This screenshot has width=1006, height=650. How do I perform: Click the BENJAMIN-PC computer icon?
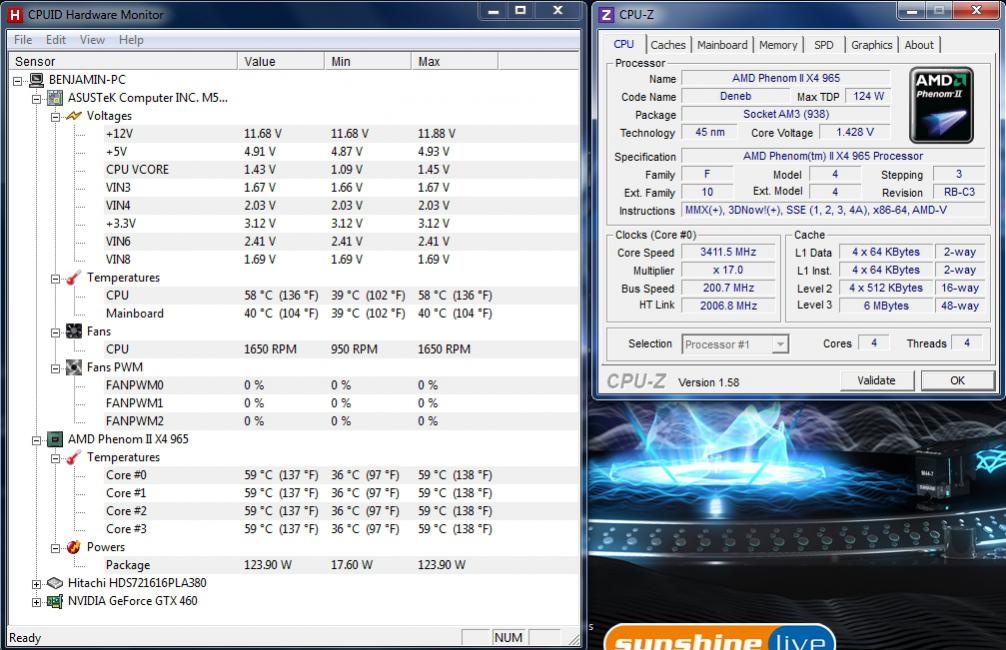tap(36, 80)
